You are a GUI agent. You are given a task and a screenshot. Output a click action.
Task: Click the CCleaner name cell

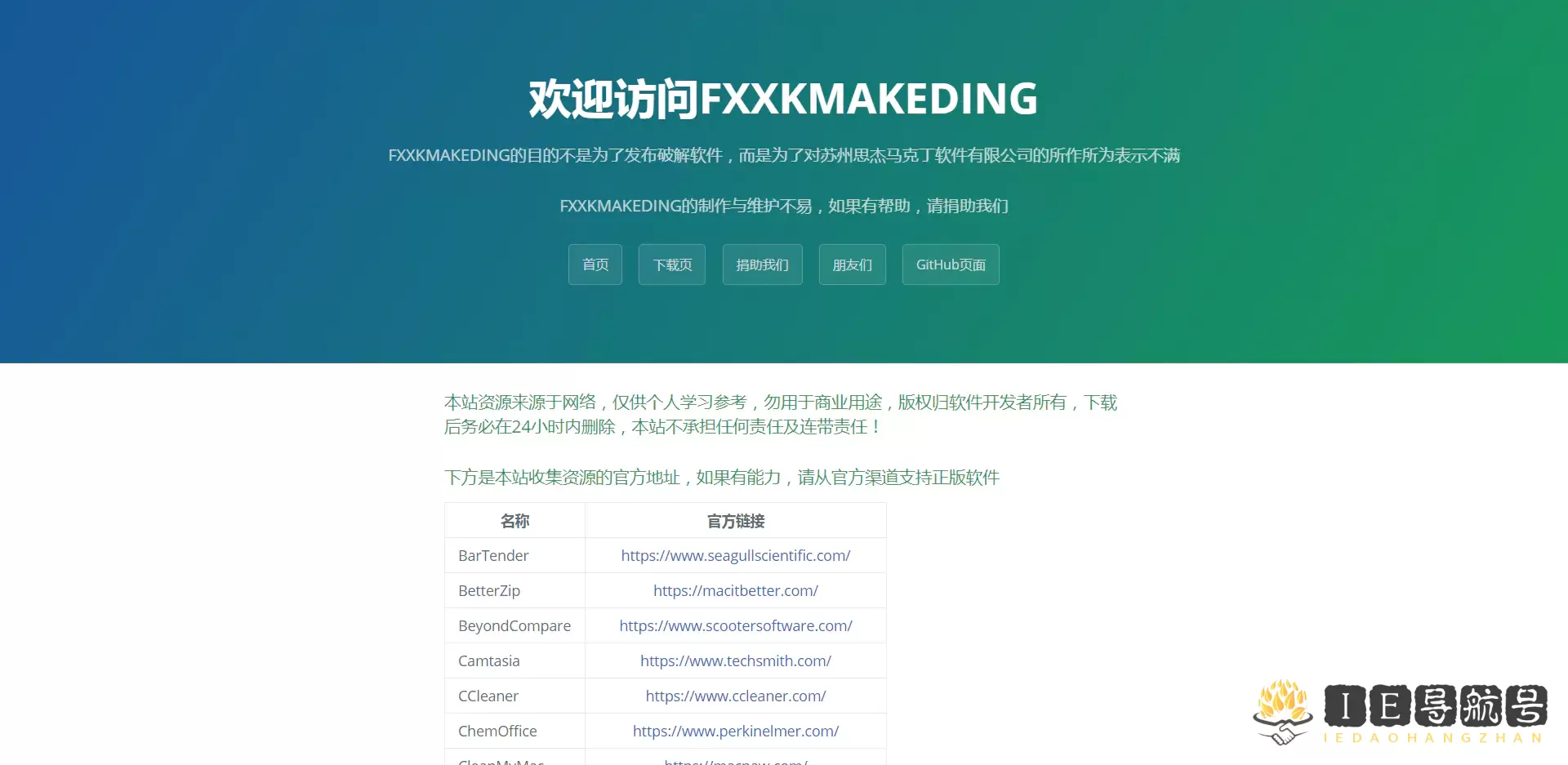[488, 696]
